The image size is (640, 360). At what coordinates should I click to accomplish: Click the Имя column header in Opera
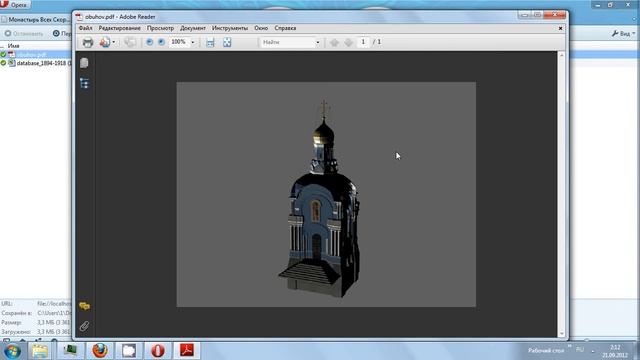[x=13, y=46]
